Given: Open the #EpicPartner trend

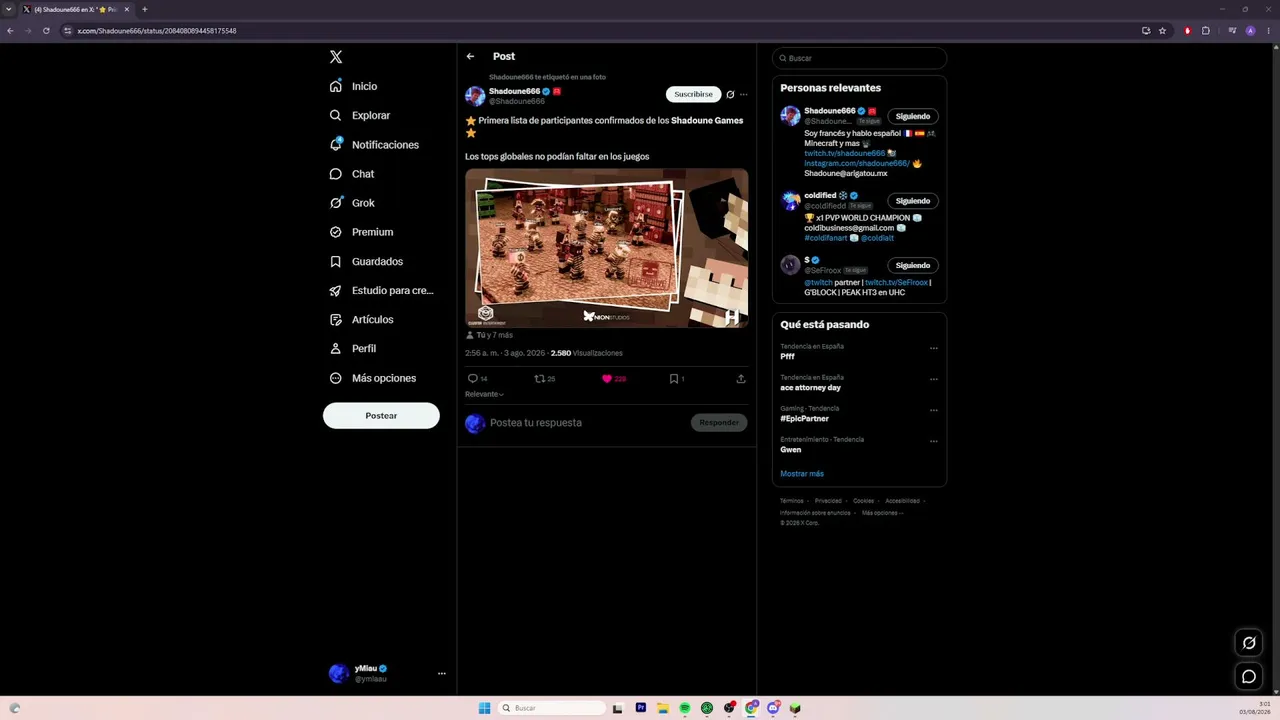Looking at the screenshot, I should point(805,419).
